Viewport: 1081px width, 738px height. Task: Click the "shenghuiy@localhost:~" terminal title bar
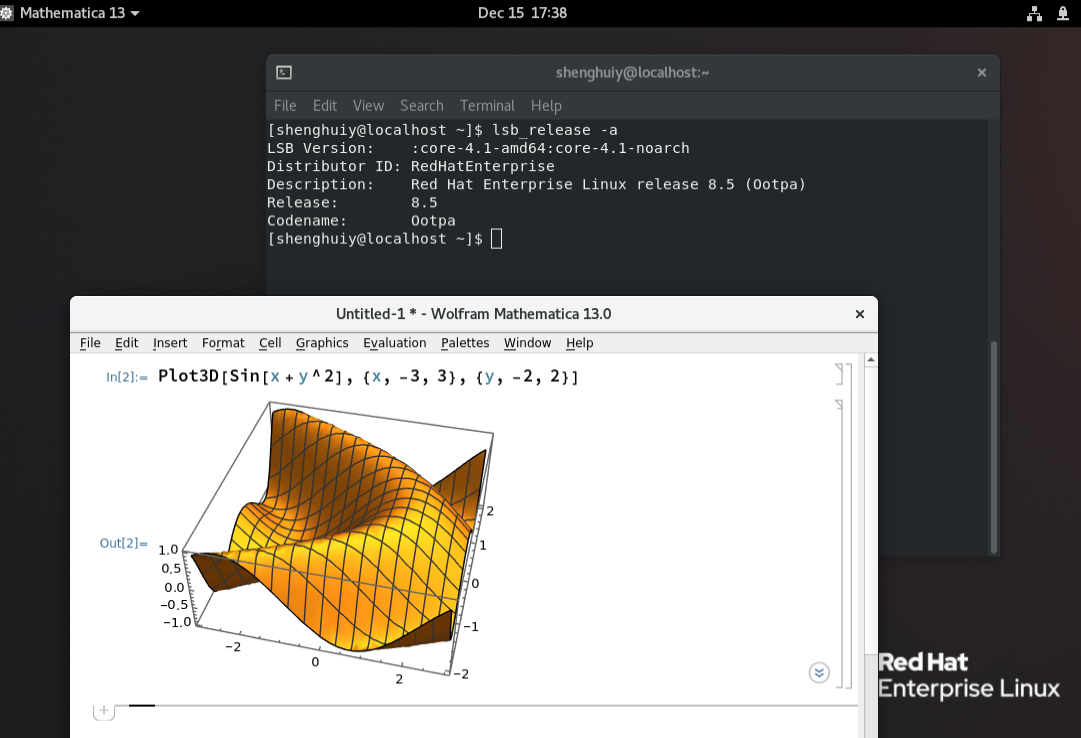pos(632,72)
